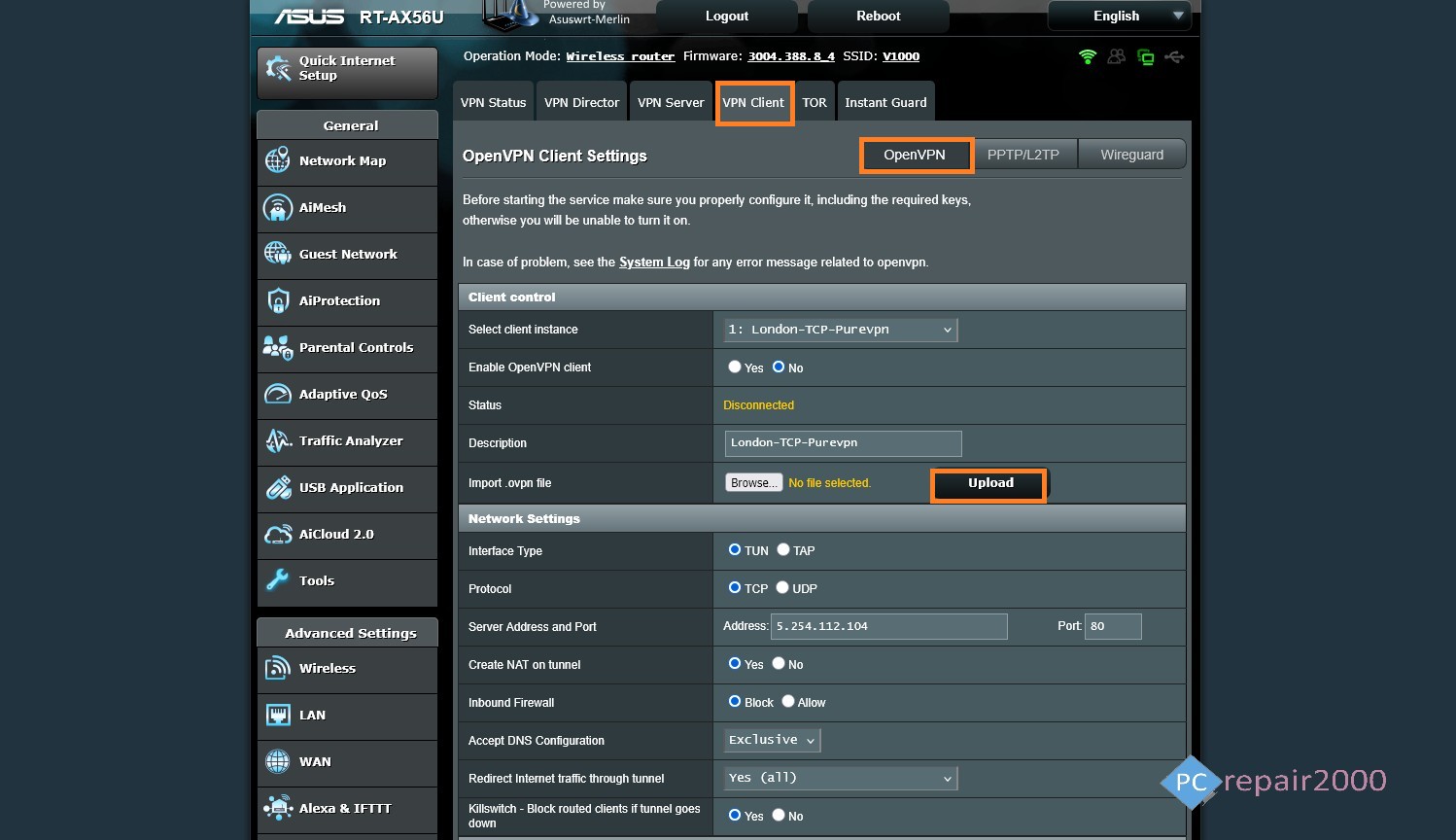Open Redirect Internet traffic dropdown
This screenshot has width=1456, height=840.
coord(841,778)
